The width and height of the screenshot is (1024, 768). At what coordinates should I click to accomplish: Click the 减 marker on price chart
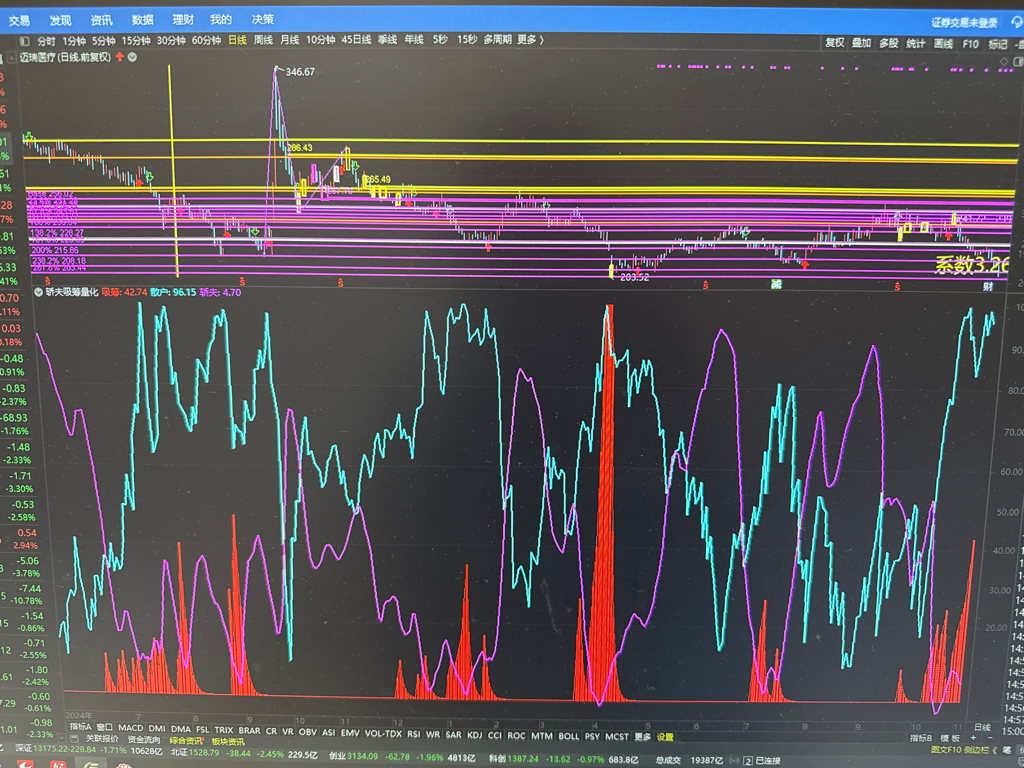[x=775, y=286]
